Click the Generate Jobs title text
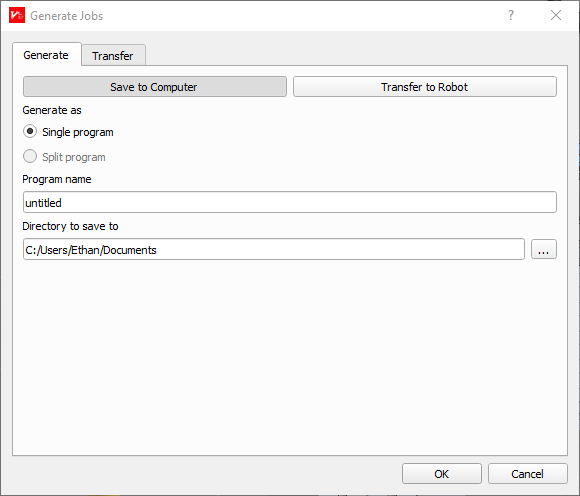 pos(67,16)
